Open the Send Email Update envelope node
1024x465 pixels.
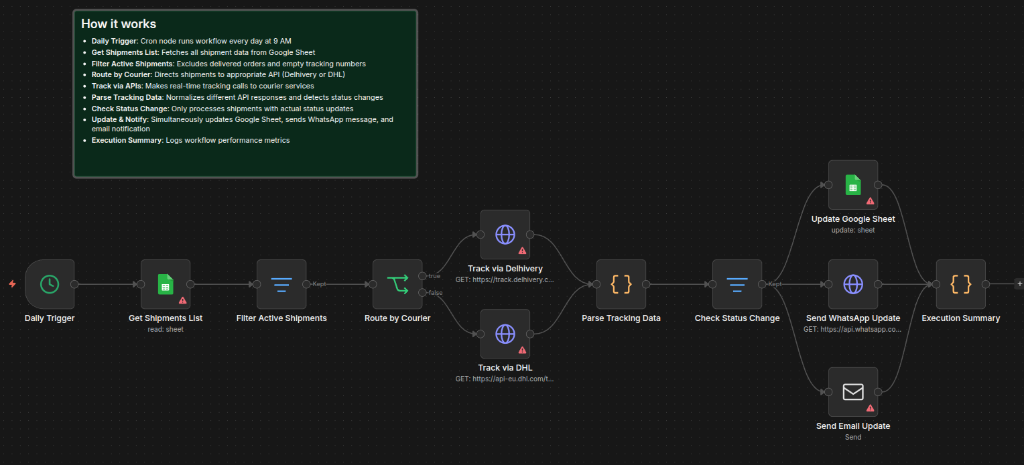(x=853, y=392)
